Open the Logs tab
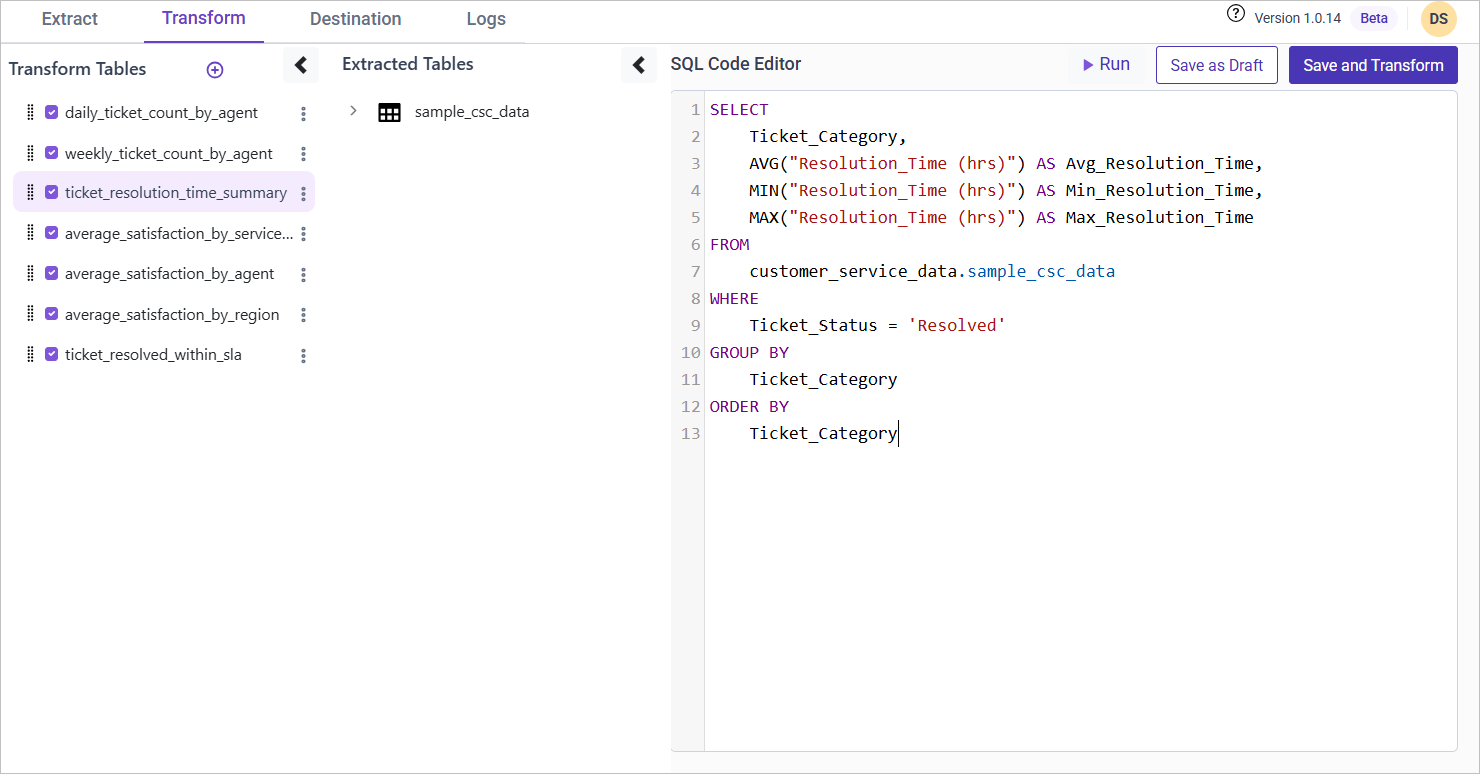Viewport: 1480px width, 774px height. point(486,19)
